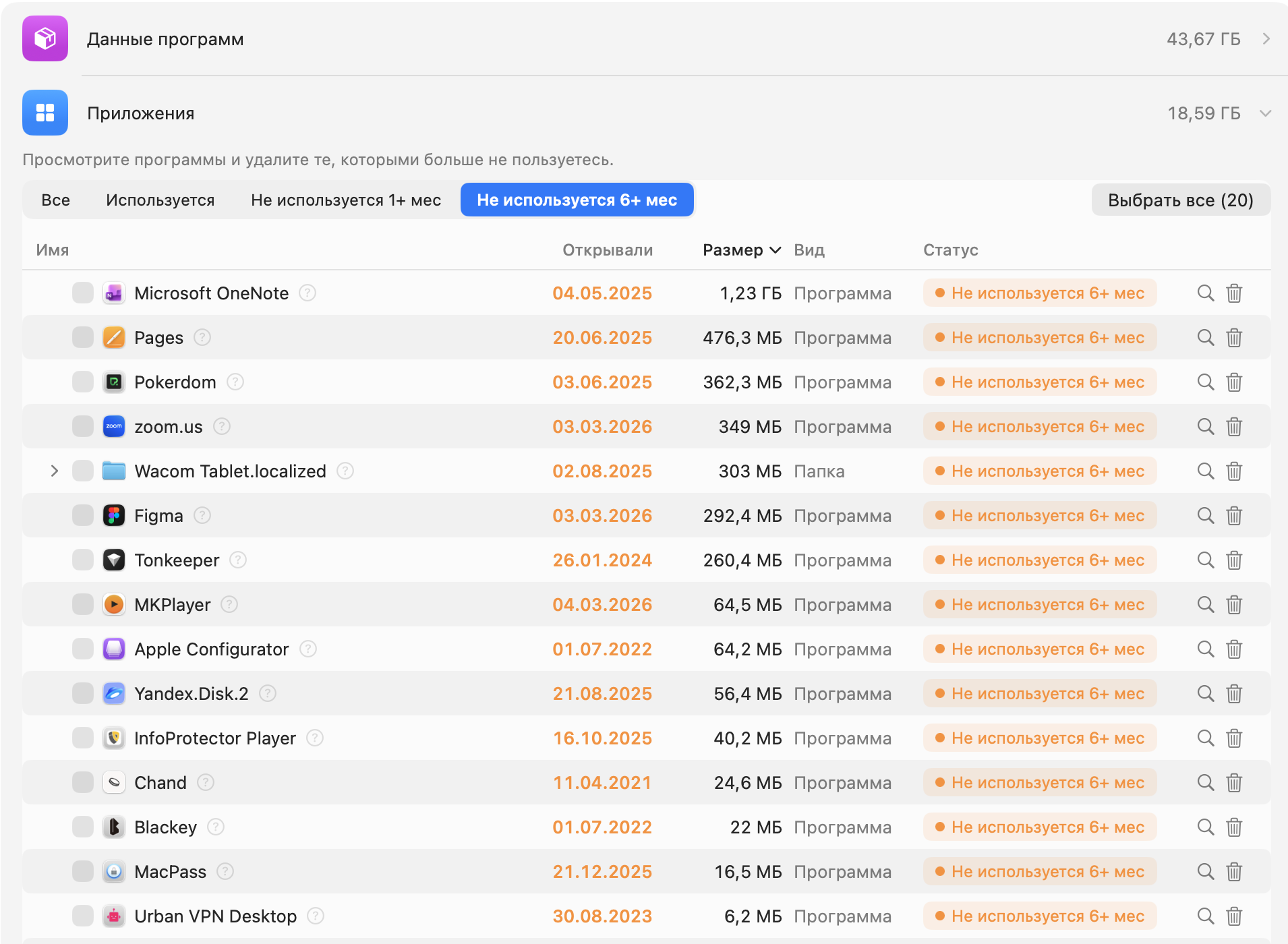Select the Blackey checkbox
The width and height of the screenshot is (1288, 944).
point(83,827)
